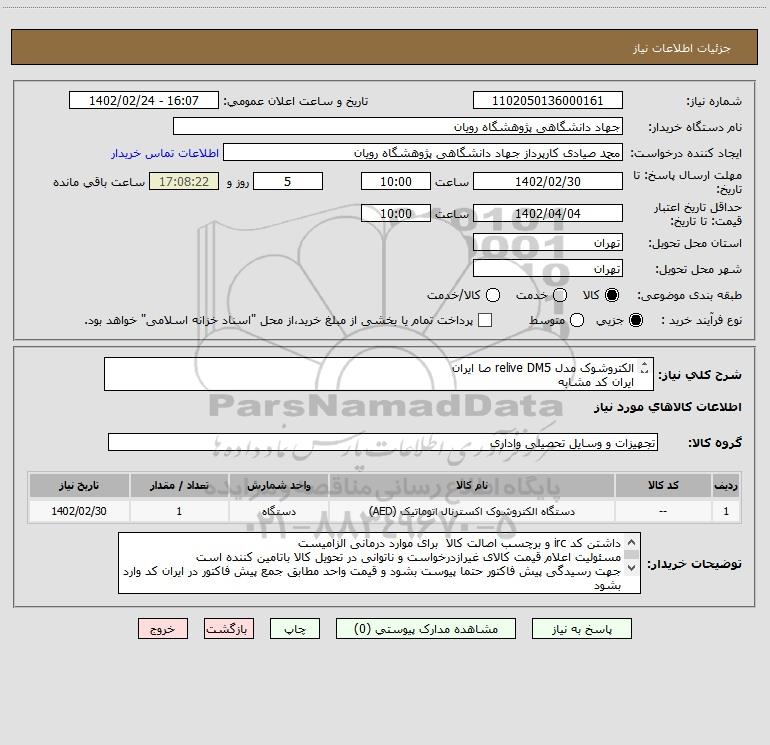Open اطلاعات تماس خریدار link
The width and height of the screenshot is (770, 745).
(x=165, y=153)
